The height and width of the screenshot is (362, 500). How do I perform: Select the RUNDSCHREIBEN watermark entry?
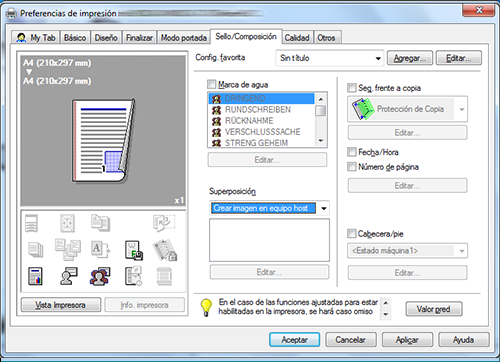click(262, 109)
